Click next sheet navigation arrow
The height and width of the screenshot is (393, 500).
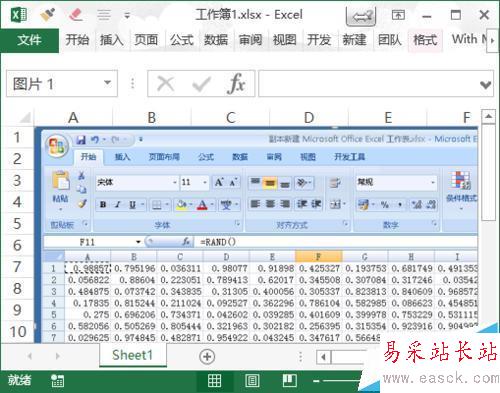point(57,356)
